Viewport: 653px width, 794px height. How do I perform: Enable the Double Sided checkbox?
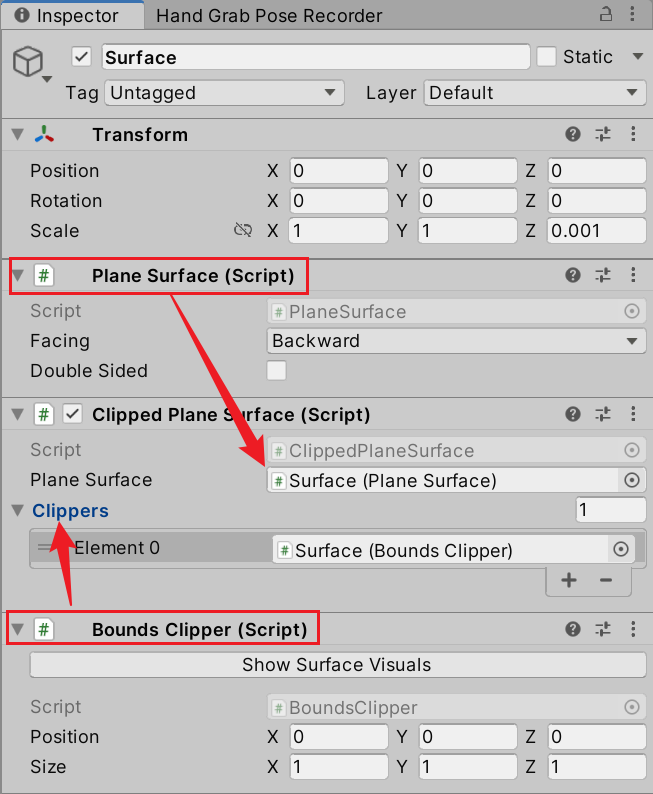click(x=276, y=370)
